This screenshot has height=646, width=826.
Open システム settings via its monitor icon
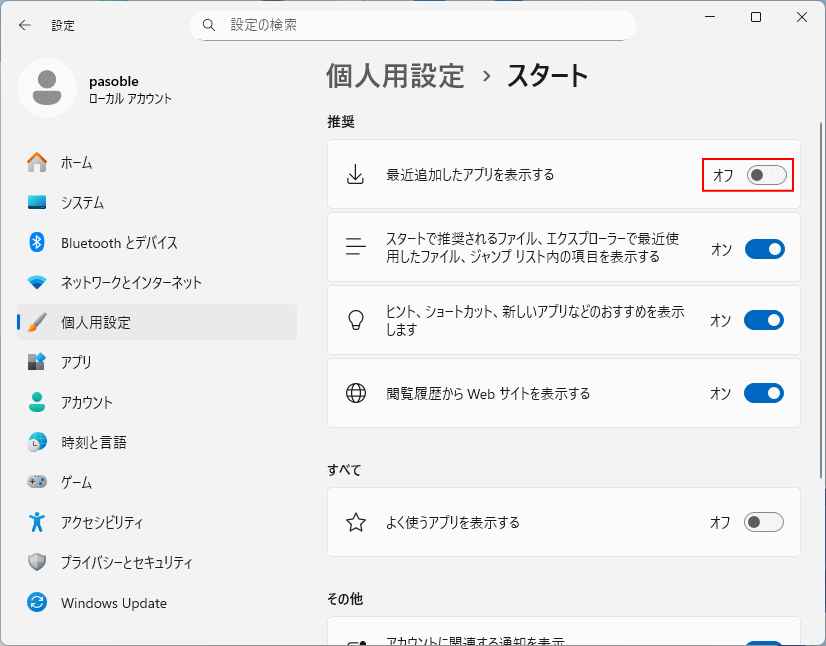35,202
